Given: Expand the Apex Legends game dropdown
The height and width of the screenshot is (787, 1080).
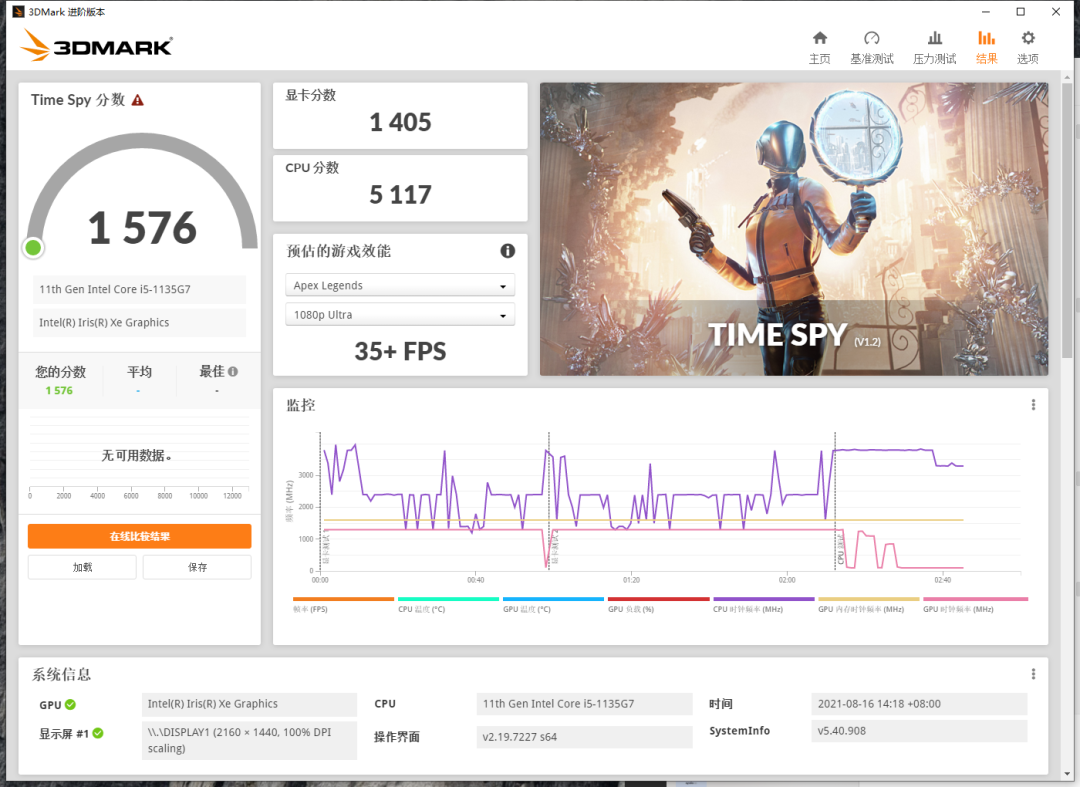Looking at the screenshot, I should 400,285.
